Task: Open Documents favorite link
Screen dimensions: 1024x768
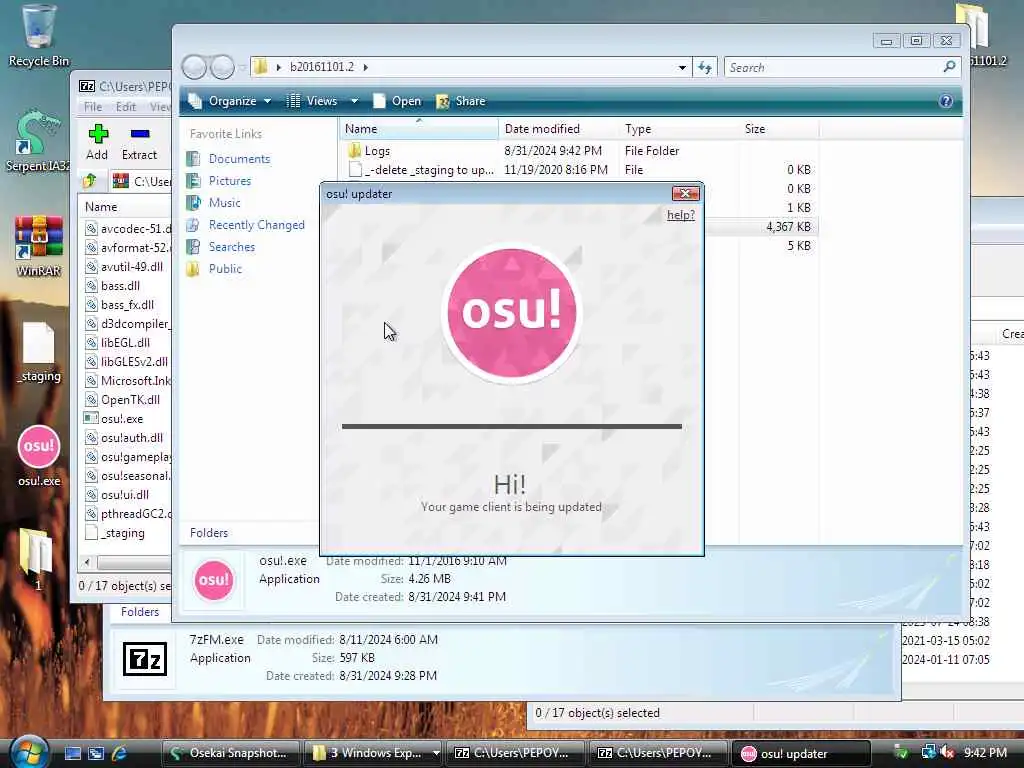Action: [239, 159]
